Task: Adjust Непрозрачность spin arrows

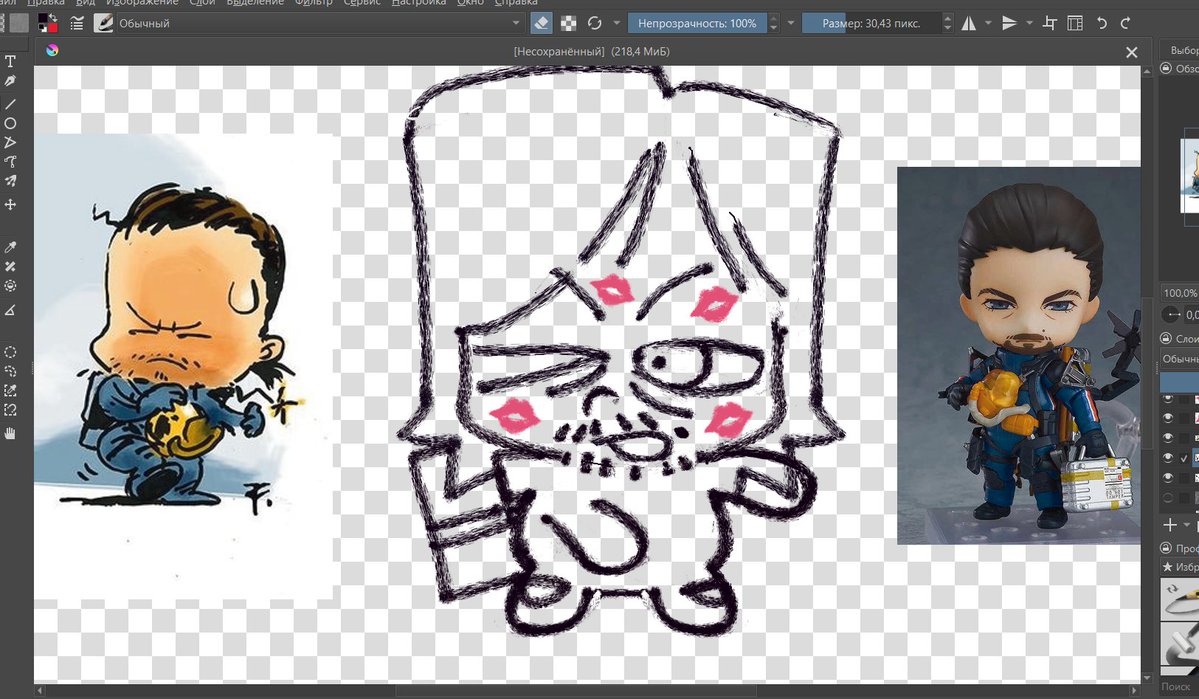Action: (x=774, y=24)
